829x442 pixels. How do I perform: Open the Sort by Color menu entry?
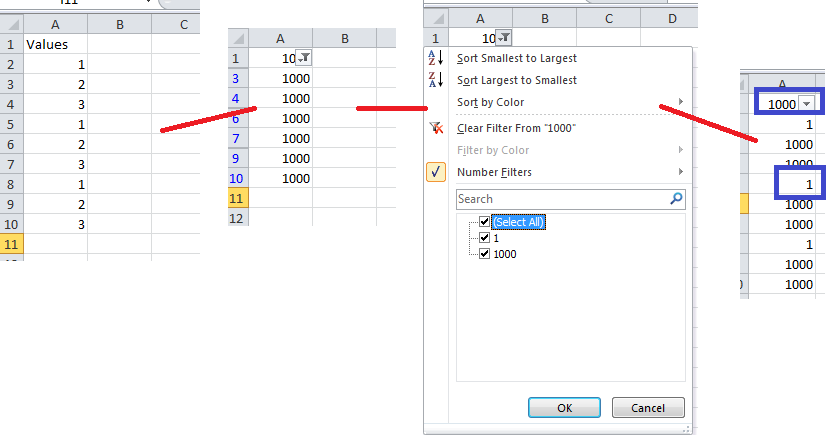point(490,103)
